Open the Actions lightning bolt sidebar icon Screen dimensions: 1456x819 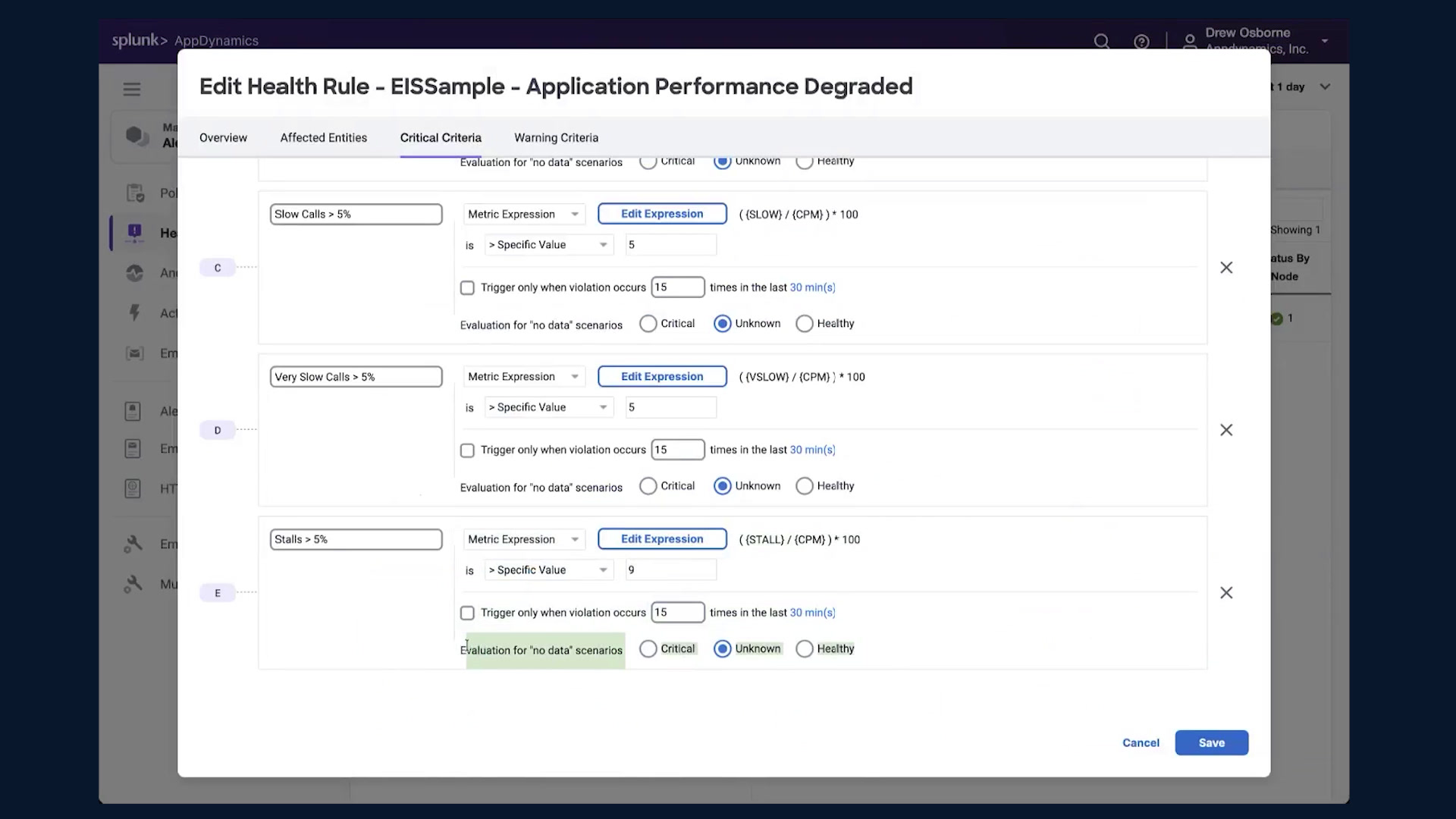[x=135, y=312]
